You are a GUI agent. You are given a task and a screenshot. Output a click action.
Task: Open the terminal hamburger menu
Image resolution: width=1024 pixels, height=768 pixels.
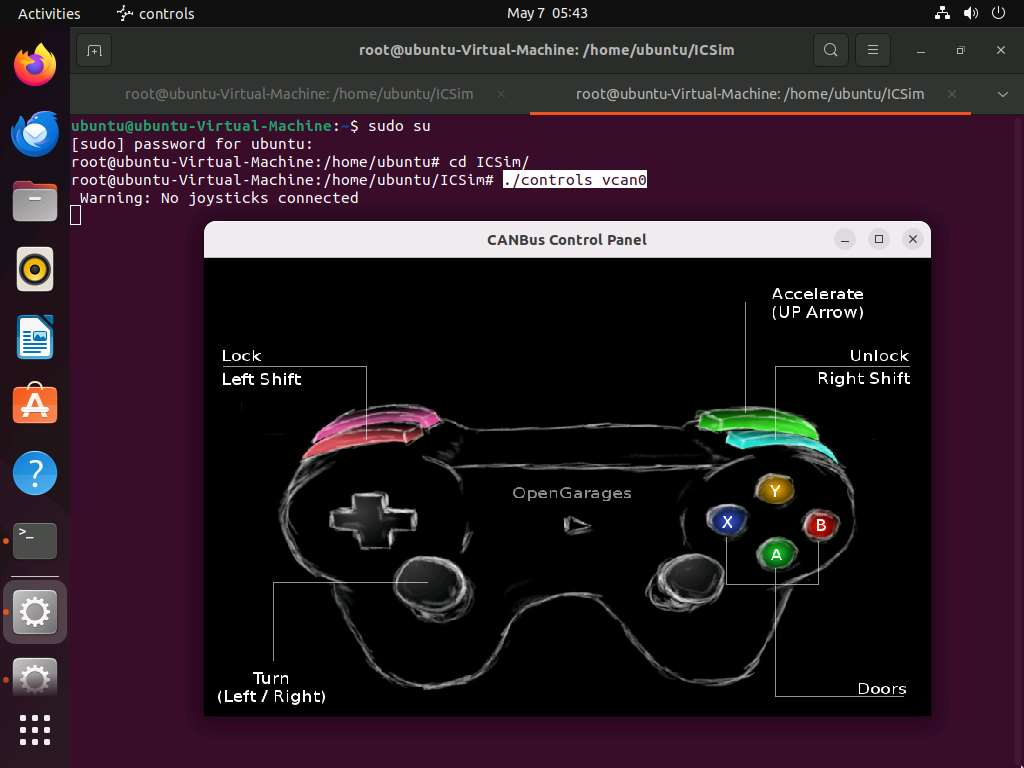click(873, 50)
